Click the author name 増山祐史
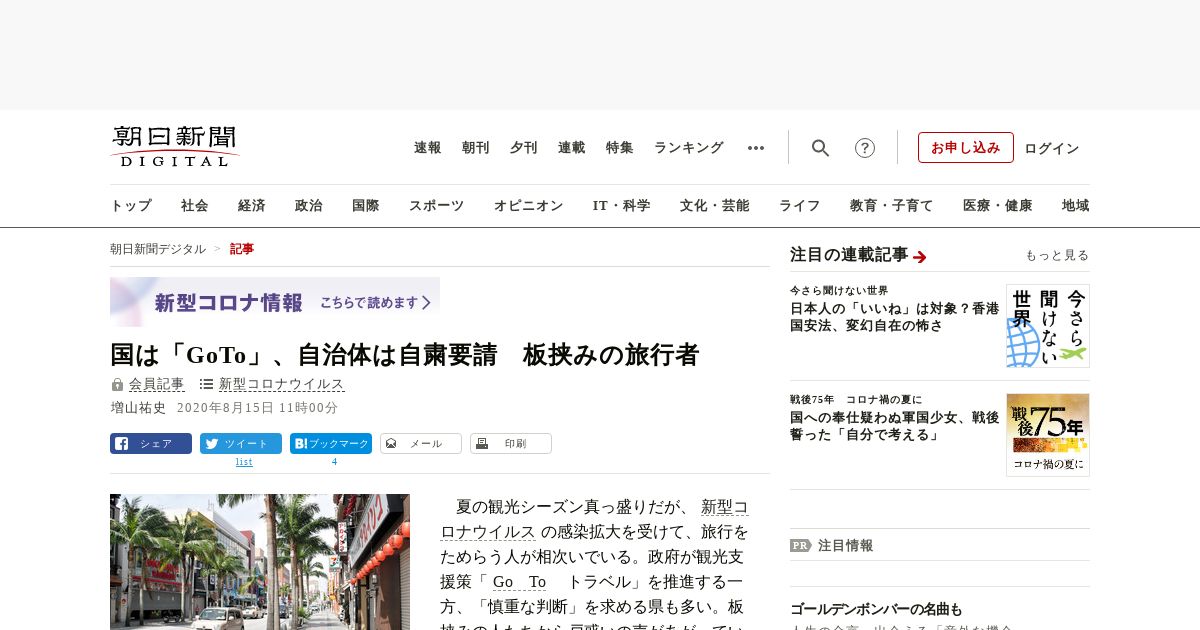Viewport: 1200px width, 630px height. coord(138,408)
